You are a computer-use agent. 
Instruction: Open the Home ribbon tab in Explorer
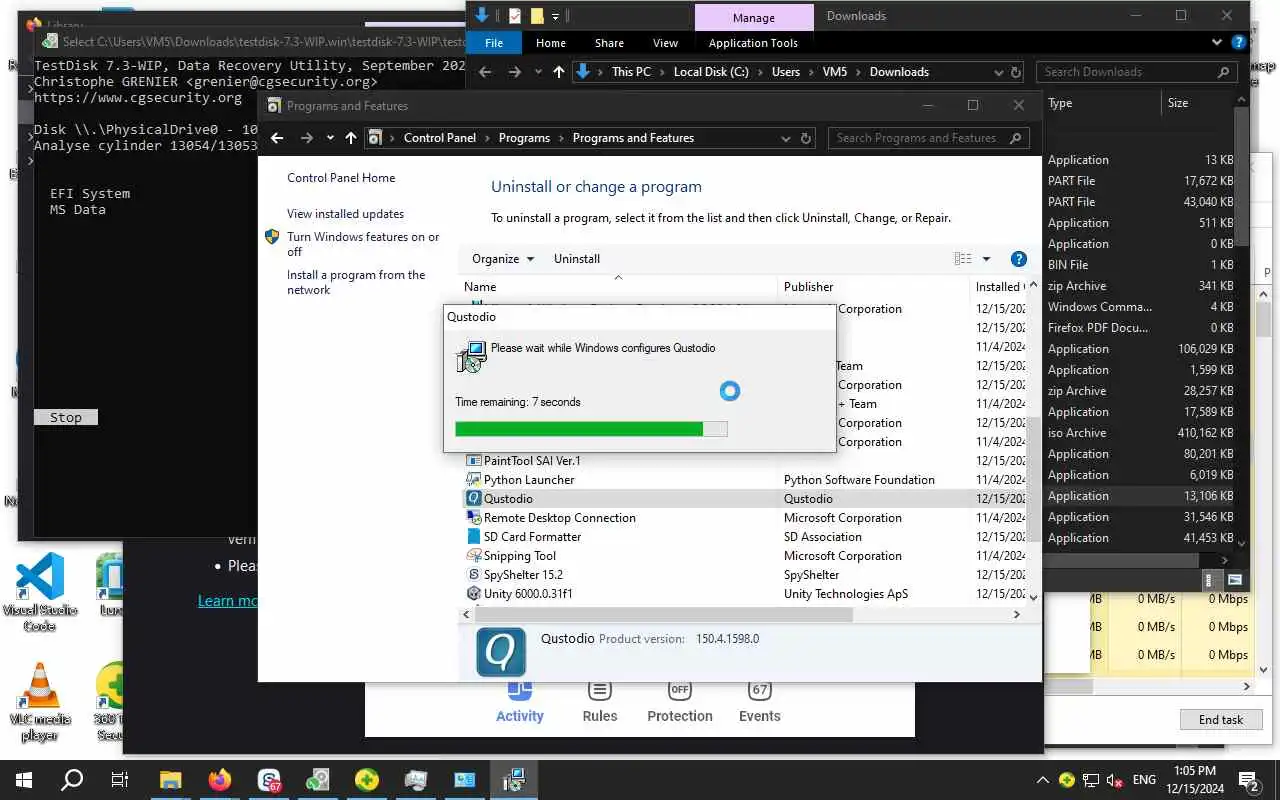point(551,43)
